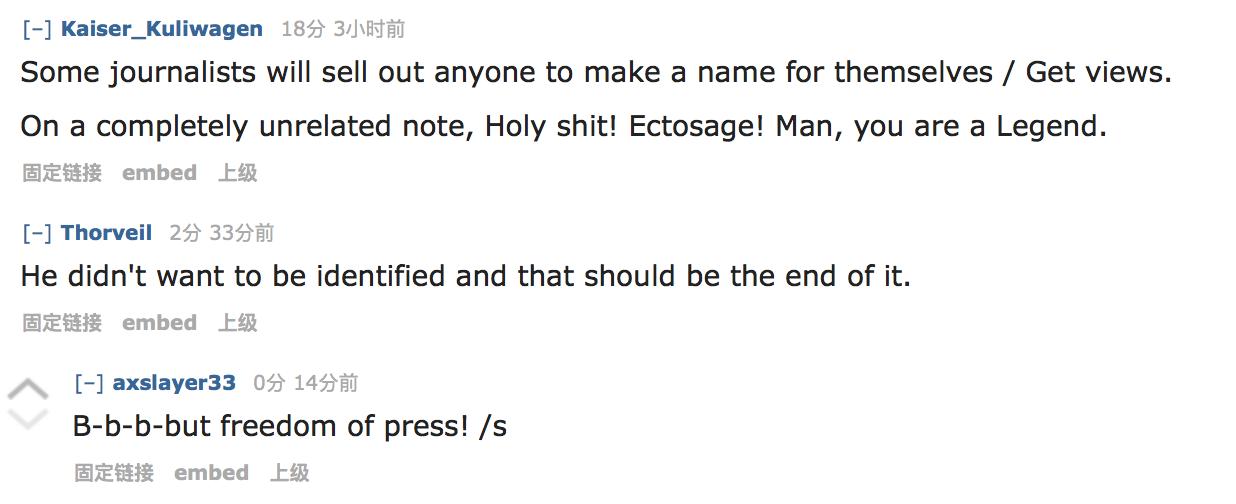Click the 14分前 timestamp next to axslayer33

[x=325, y=383]
